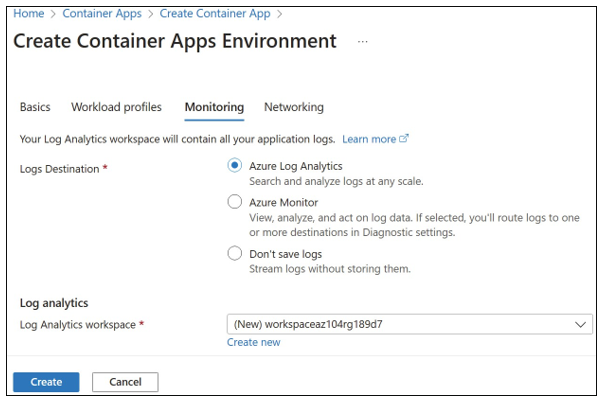Choose the Azure Monitor radio option
Viewport: 602px width, 398px height.
point(235,202)
